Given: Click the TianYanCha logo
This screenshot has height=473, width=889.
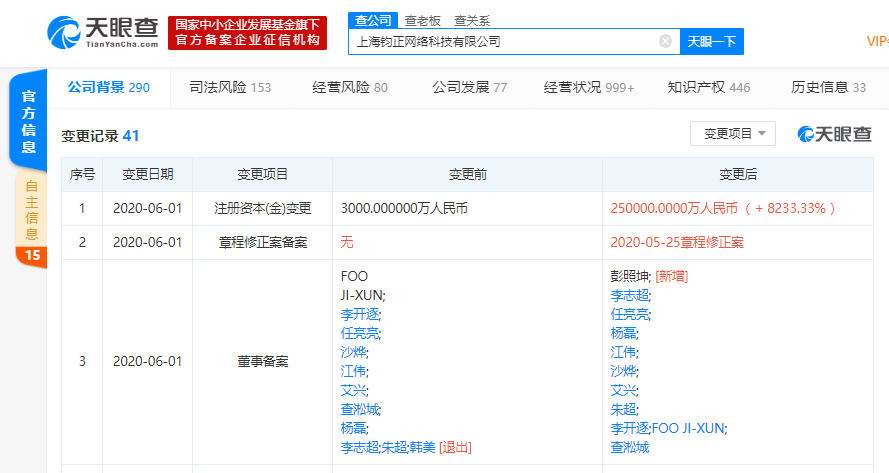Looking at the screenshot, I should pyautogui.click(x=103, y=32).
